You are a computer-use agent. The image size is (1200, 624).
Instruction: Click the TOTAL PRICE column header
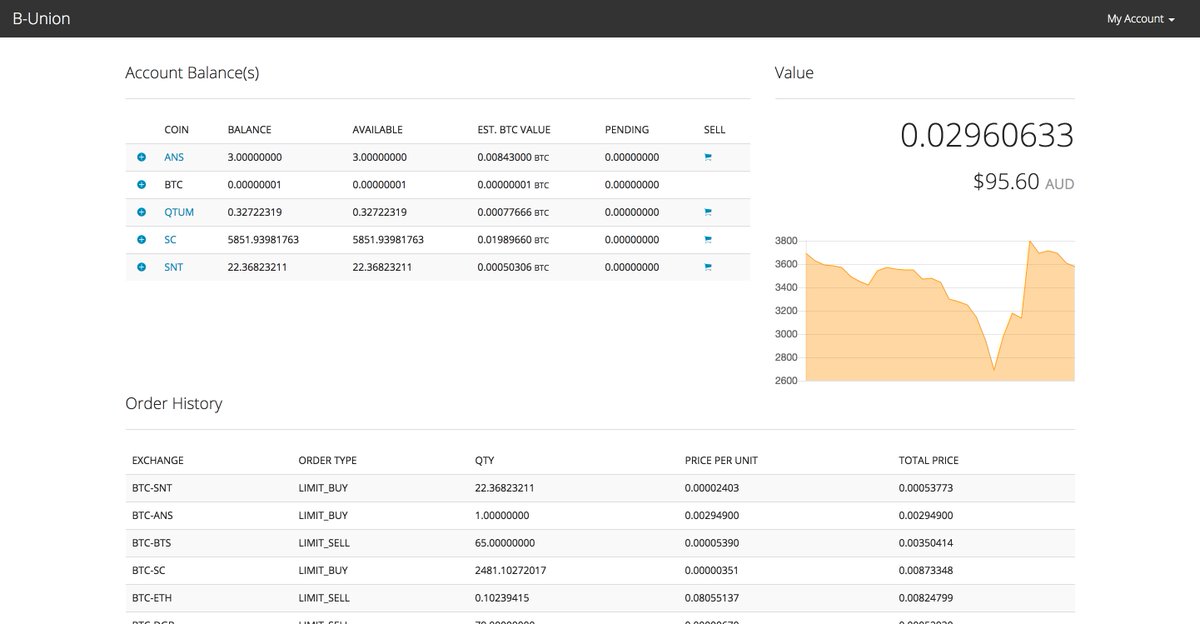(929, 461)
